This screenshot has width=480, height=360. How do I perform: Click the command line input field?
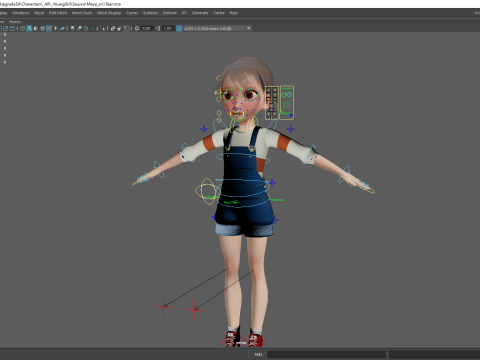[x=326, y=354]
